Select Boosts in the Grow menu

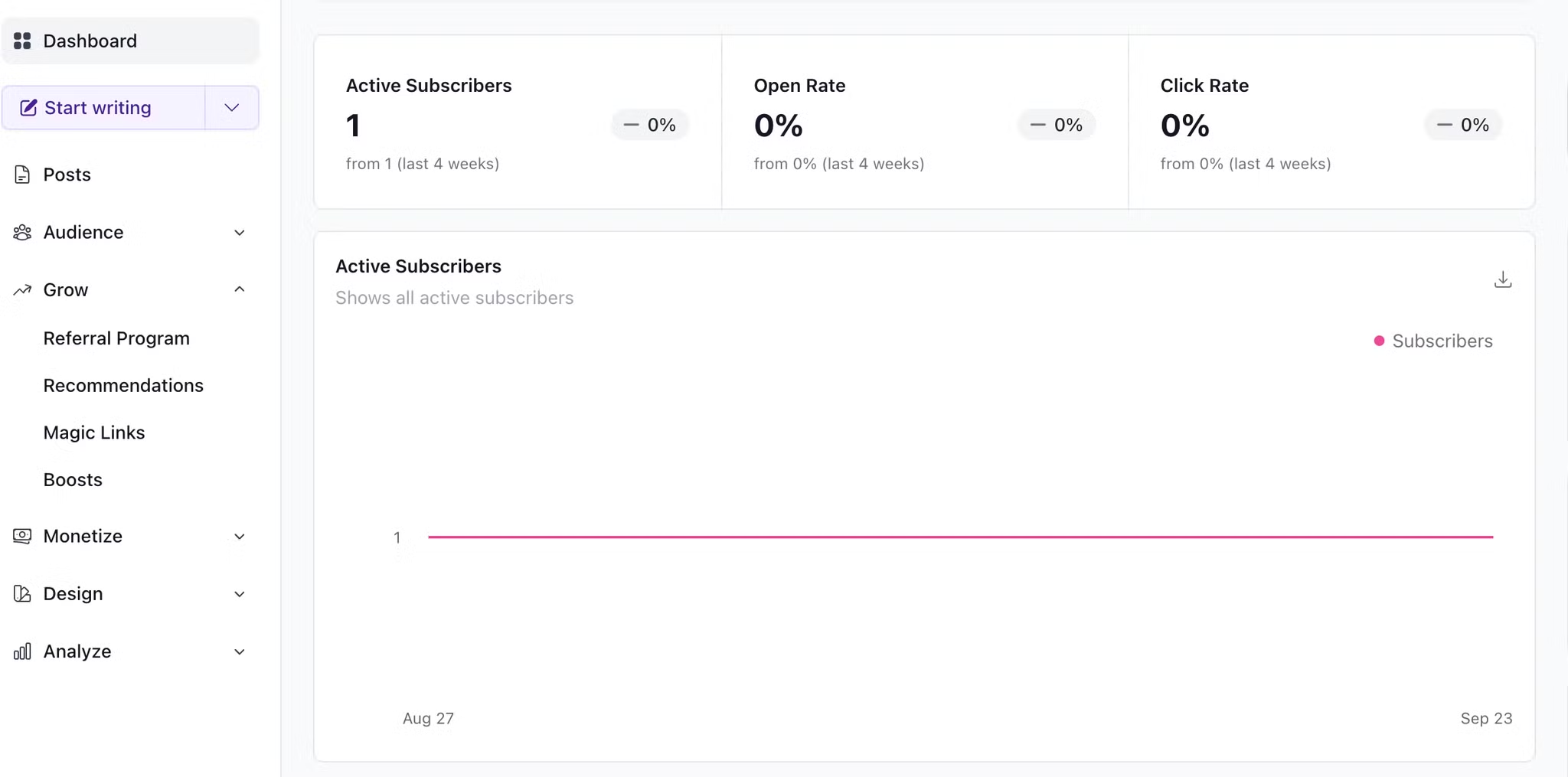(73, 479)
